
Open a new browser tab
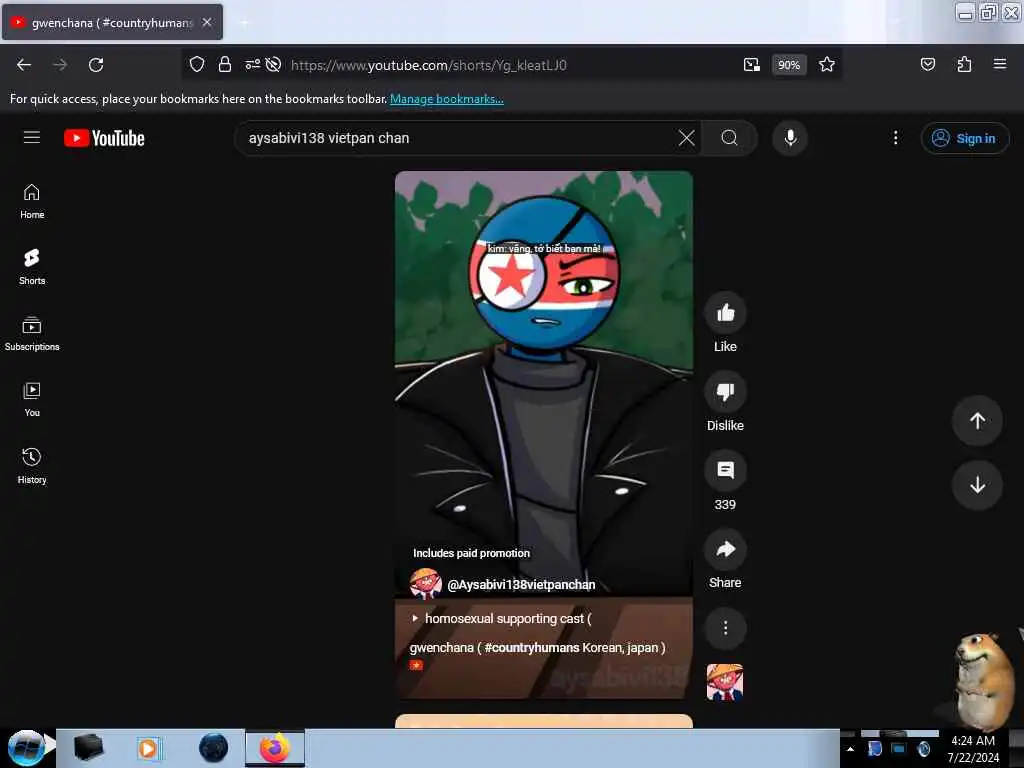(244, 23)
